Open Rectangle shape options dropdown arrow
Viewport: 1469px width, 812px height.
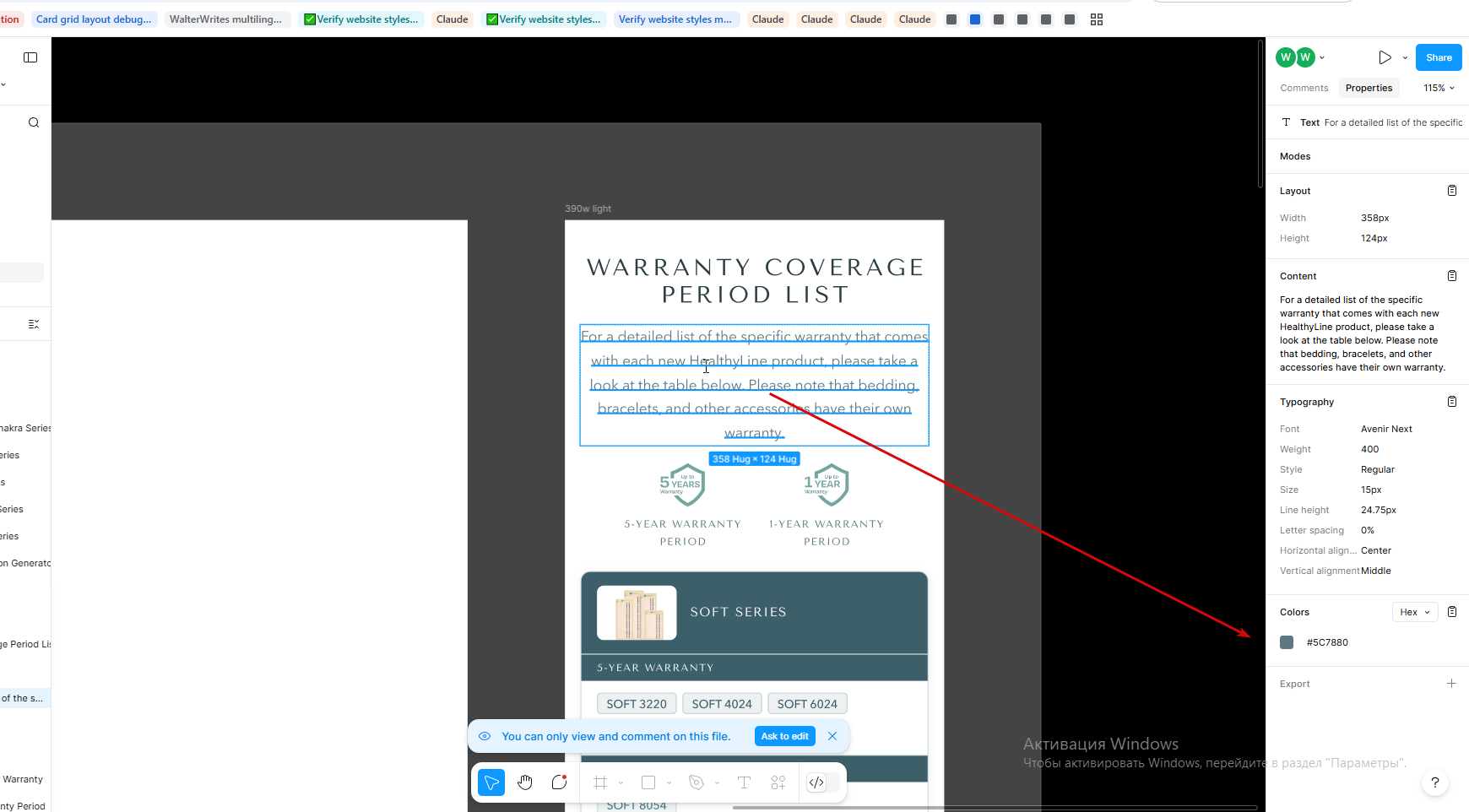tap(669, 783)
